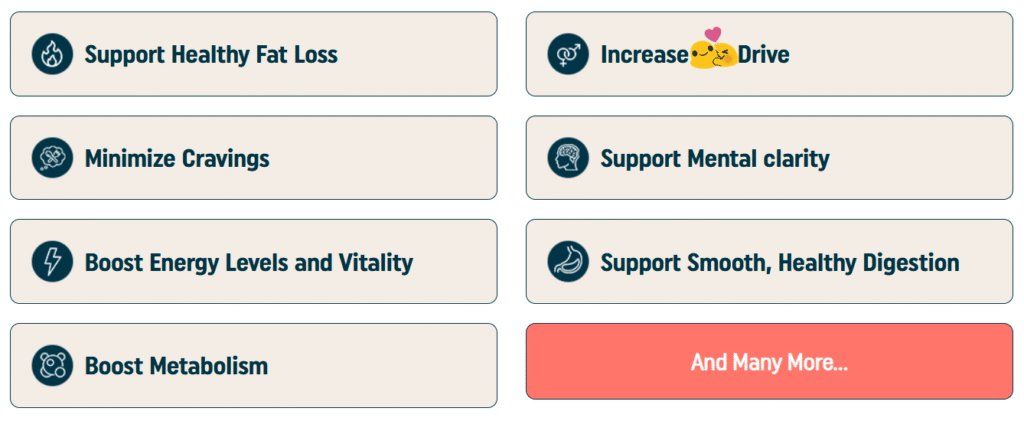Select the Support Healthy Fat Loss card
Image resolution: width=1024 pixels, height=421 pixels.
pos(253,54)
